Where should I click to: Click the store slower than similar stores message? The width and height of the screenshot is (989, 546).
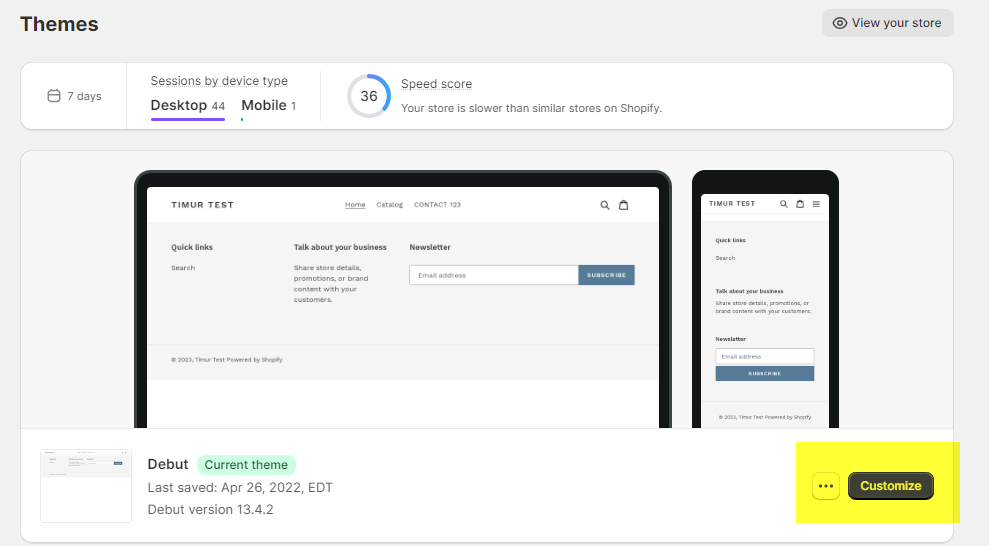click(x=532, y=108)
